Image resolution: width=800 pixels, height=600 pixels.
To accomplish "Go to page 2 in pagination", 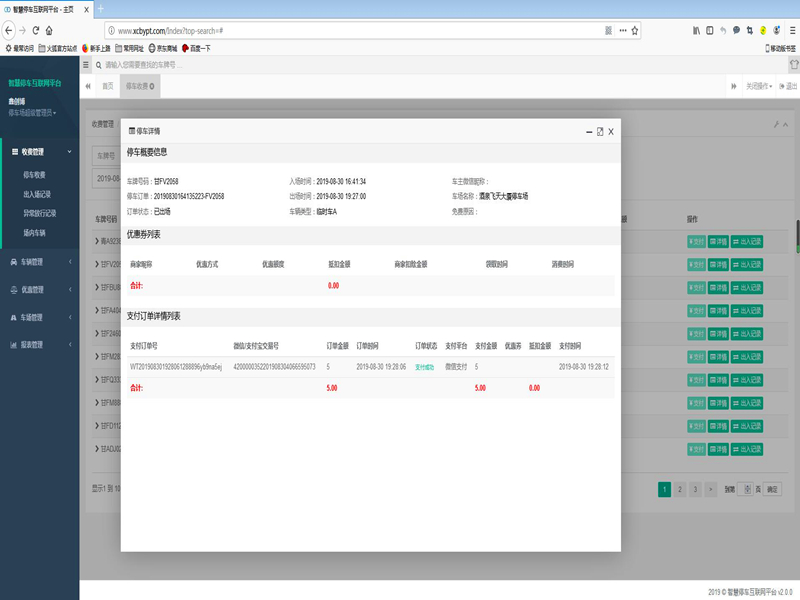I will 680,489.
